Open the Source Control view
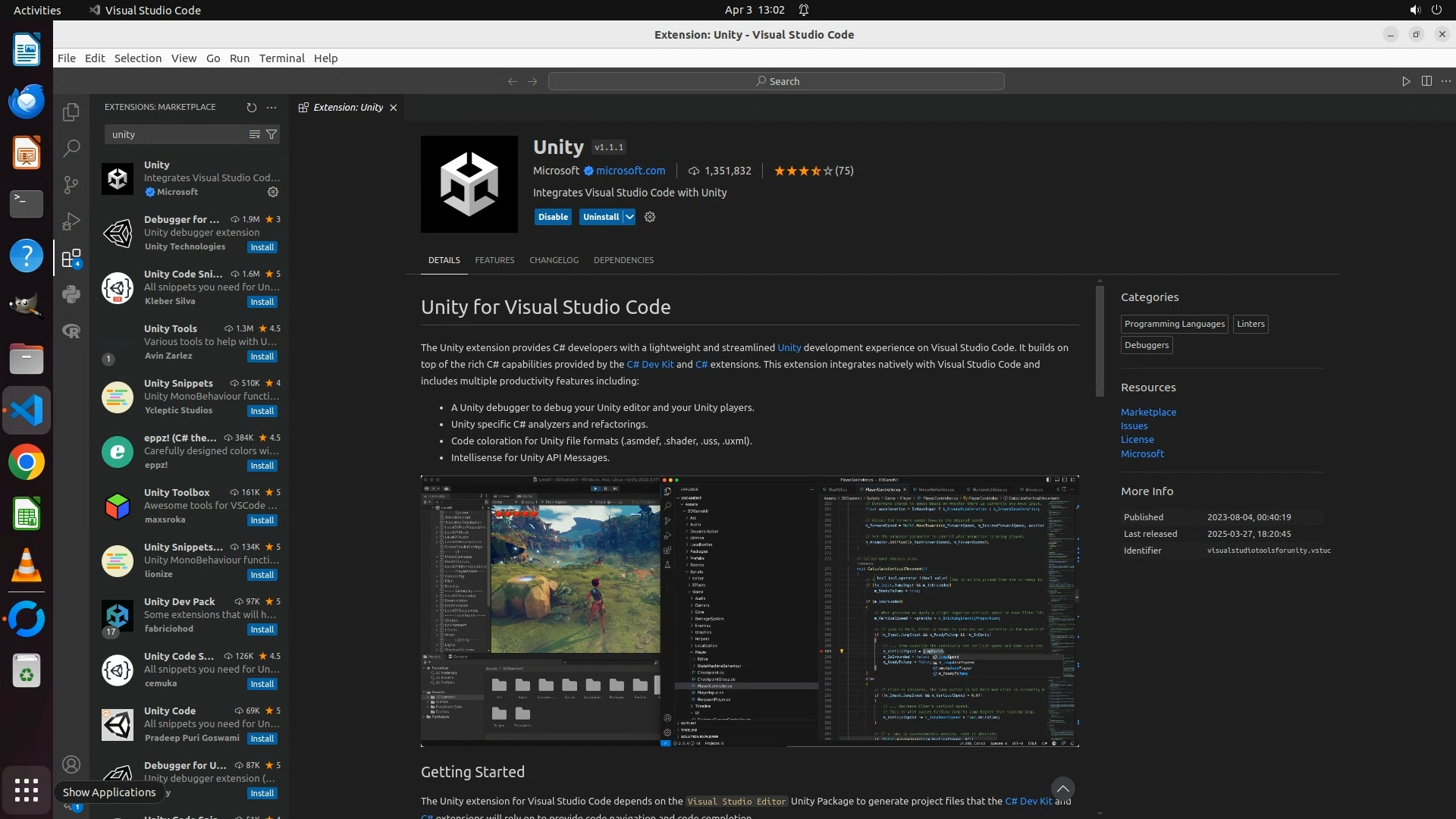Screen dimensions: 1456x819 tap(71, 184)
